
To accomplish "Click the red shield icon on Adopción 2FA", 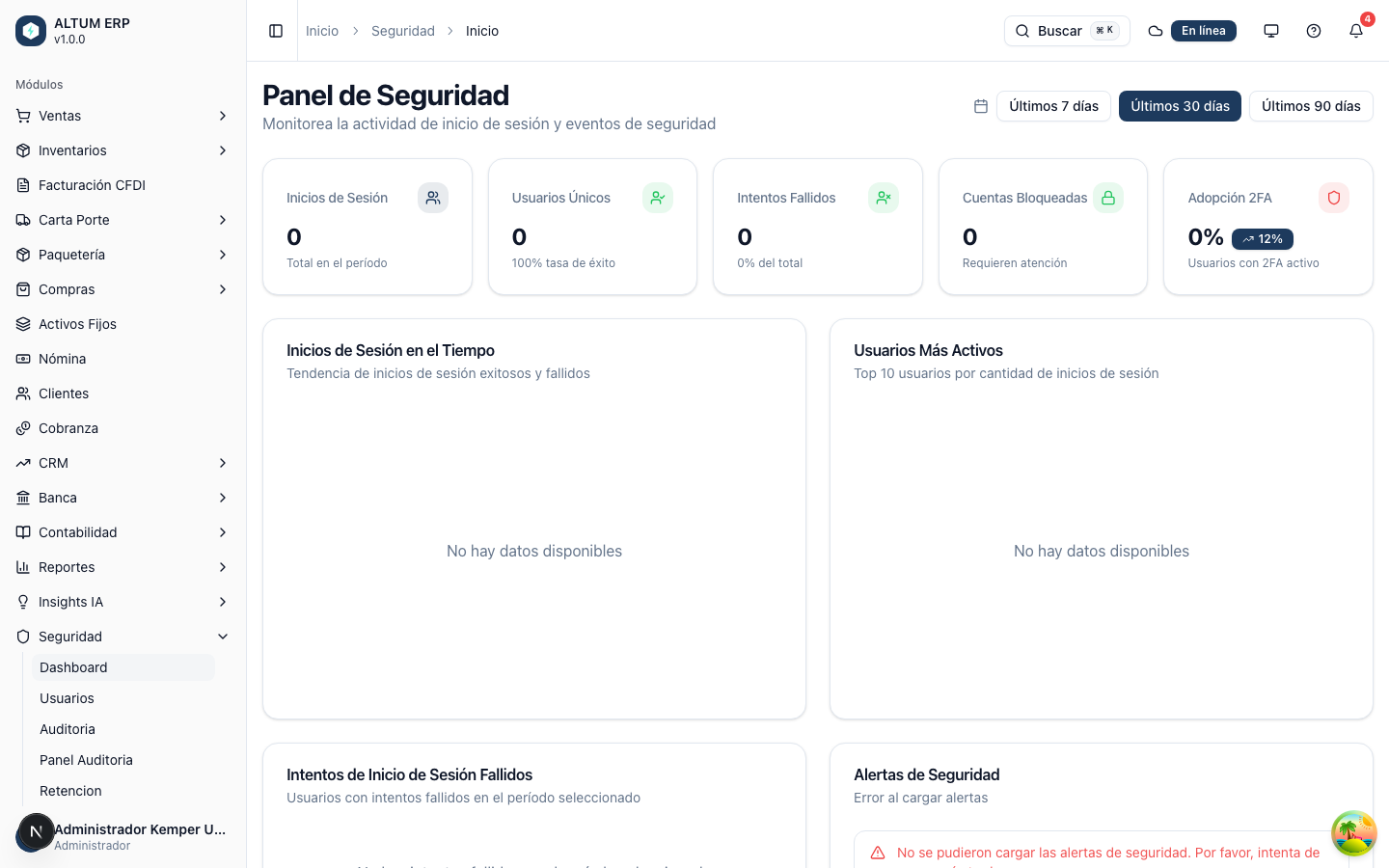I will 1334,198.
